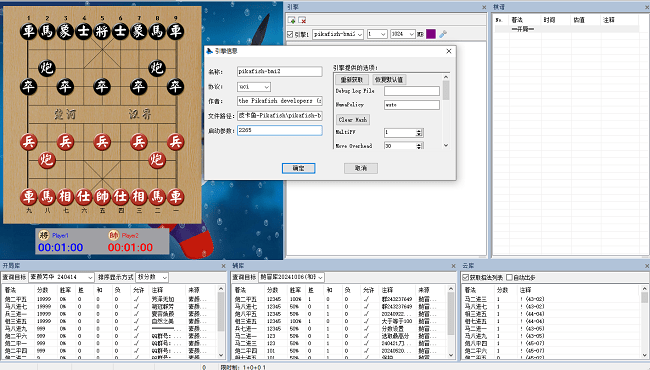Select the red 炮 on file 二
650x370 pixels.
157,160
